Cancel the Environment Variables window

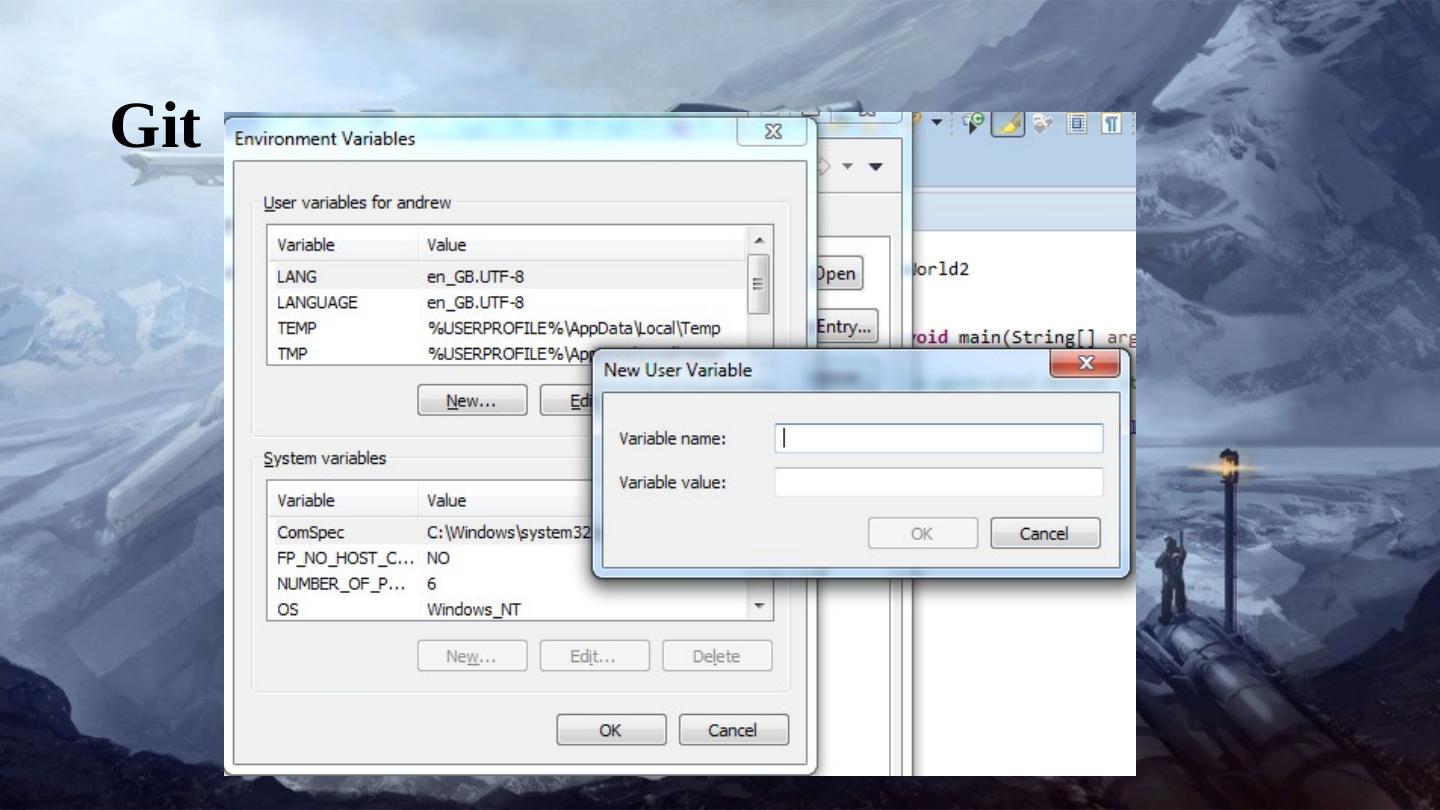(733, 730)
